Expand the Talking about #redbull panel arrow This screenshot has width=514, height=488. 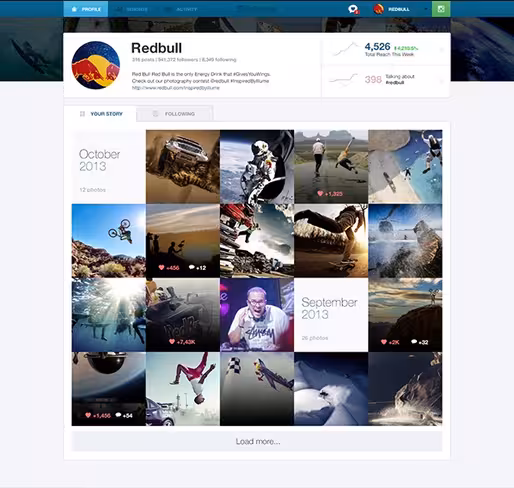pos(442,81)
